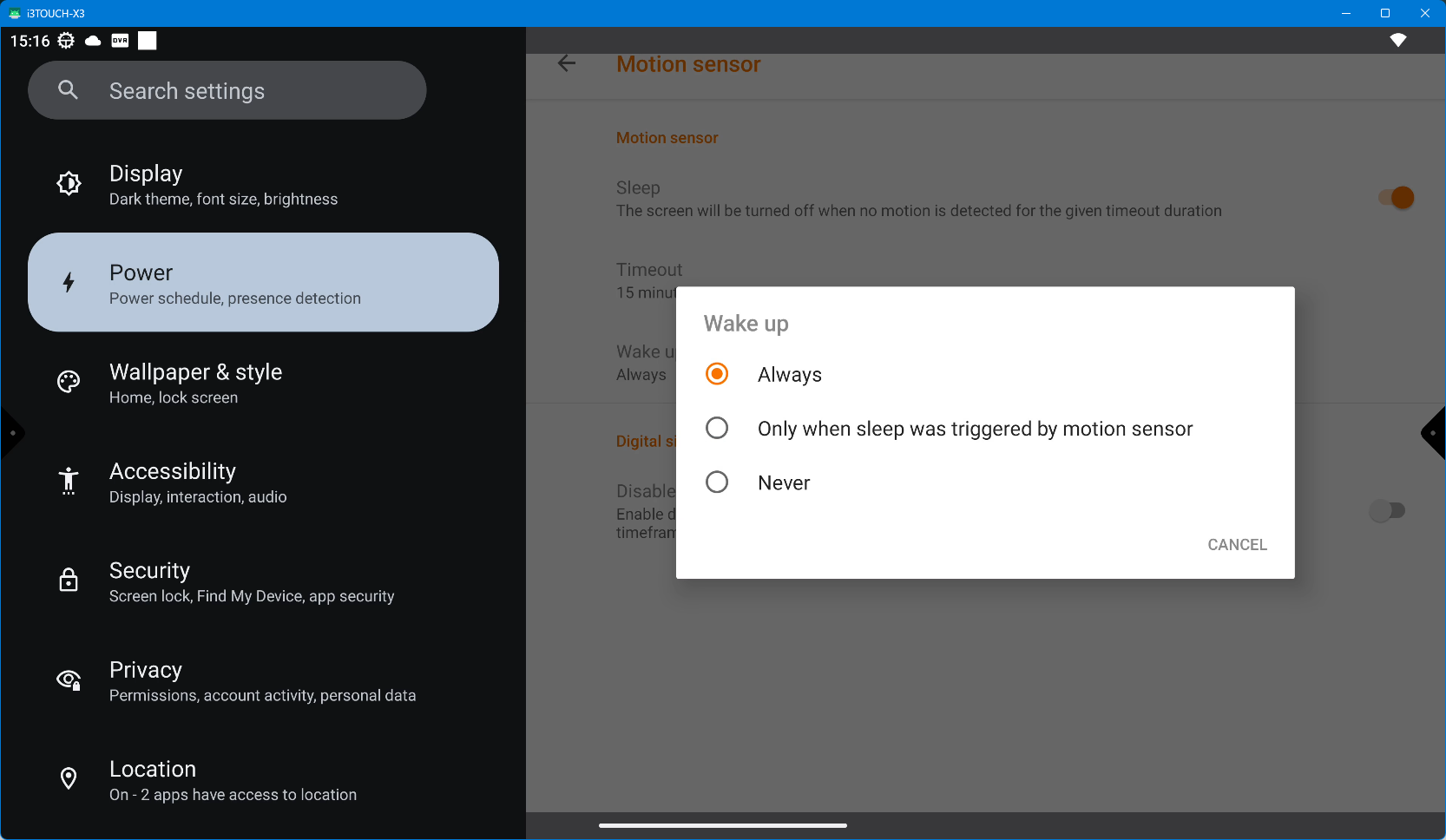Image resolution: width=1446 pixels, height=840 pixels.
Task: Toggle the Sleep motion sensor switch
Action: click(1396, 199)
